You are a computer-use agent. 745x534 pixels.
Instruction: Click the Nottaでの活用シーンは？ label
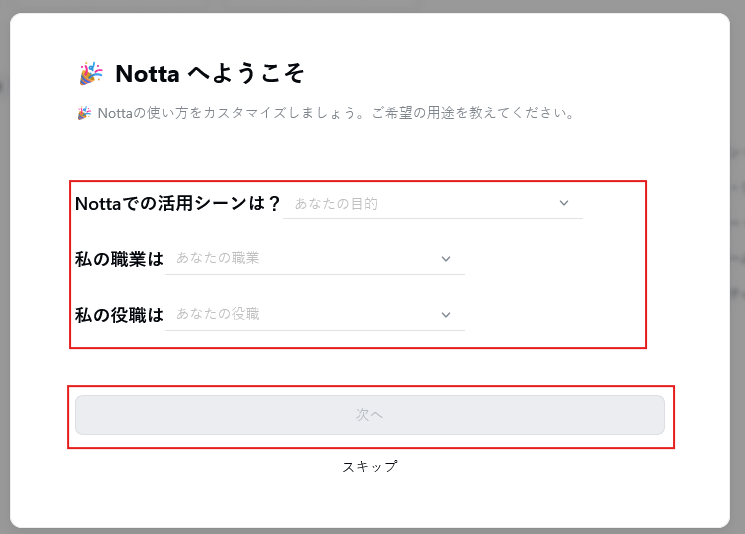[178, 203]
